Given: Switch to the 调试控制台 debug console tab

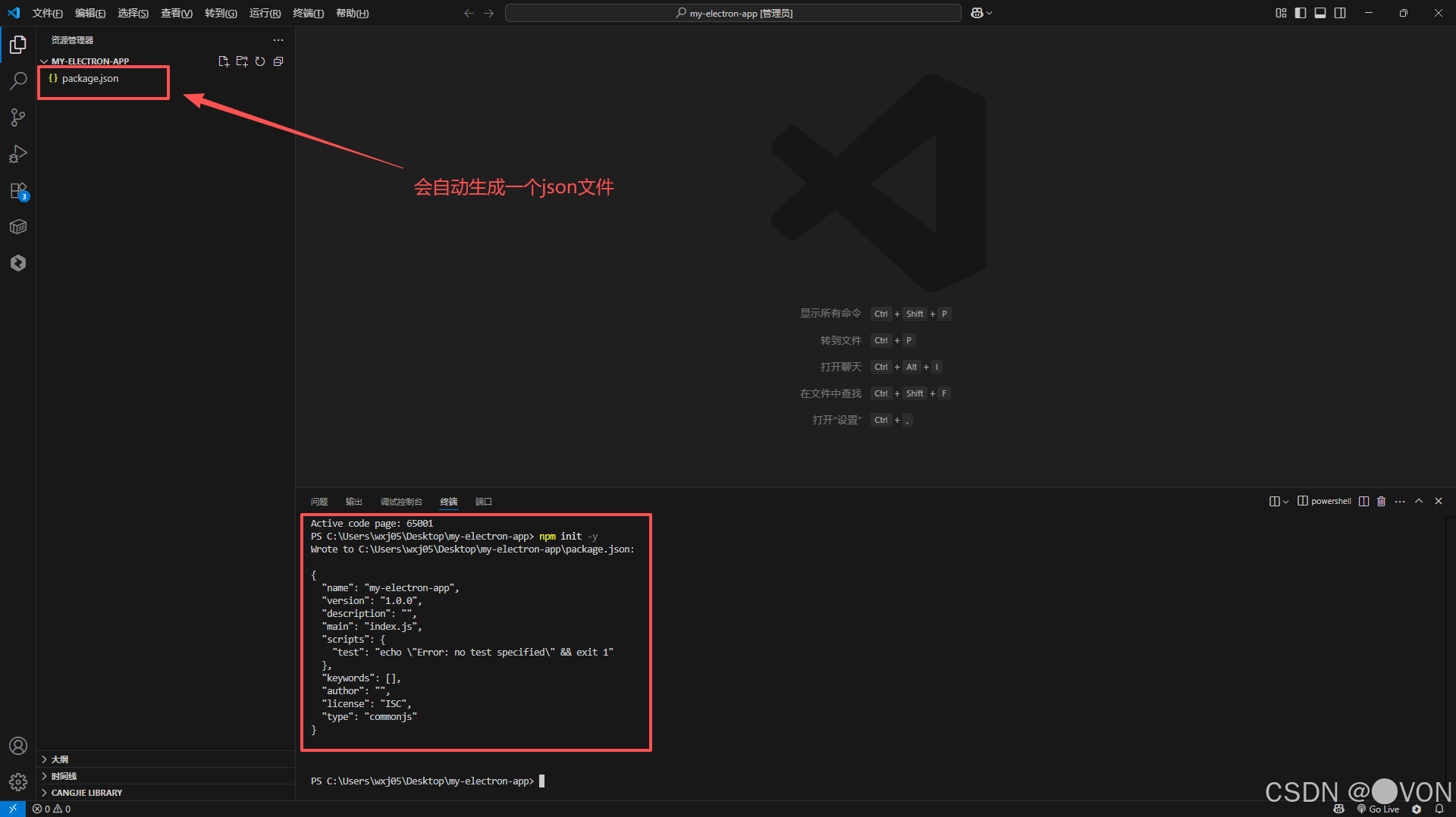Looking at the screenshot, I should tap(401, 502).
